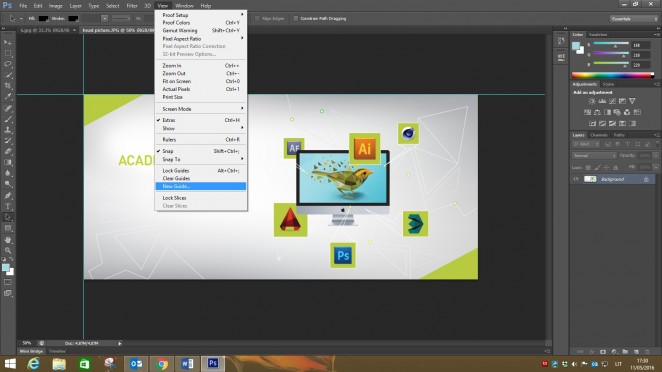Toggle lock position
This screenshot has width=662, height=372.
(x=606, y=168)
